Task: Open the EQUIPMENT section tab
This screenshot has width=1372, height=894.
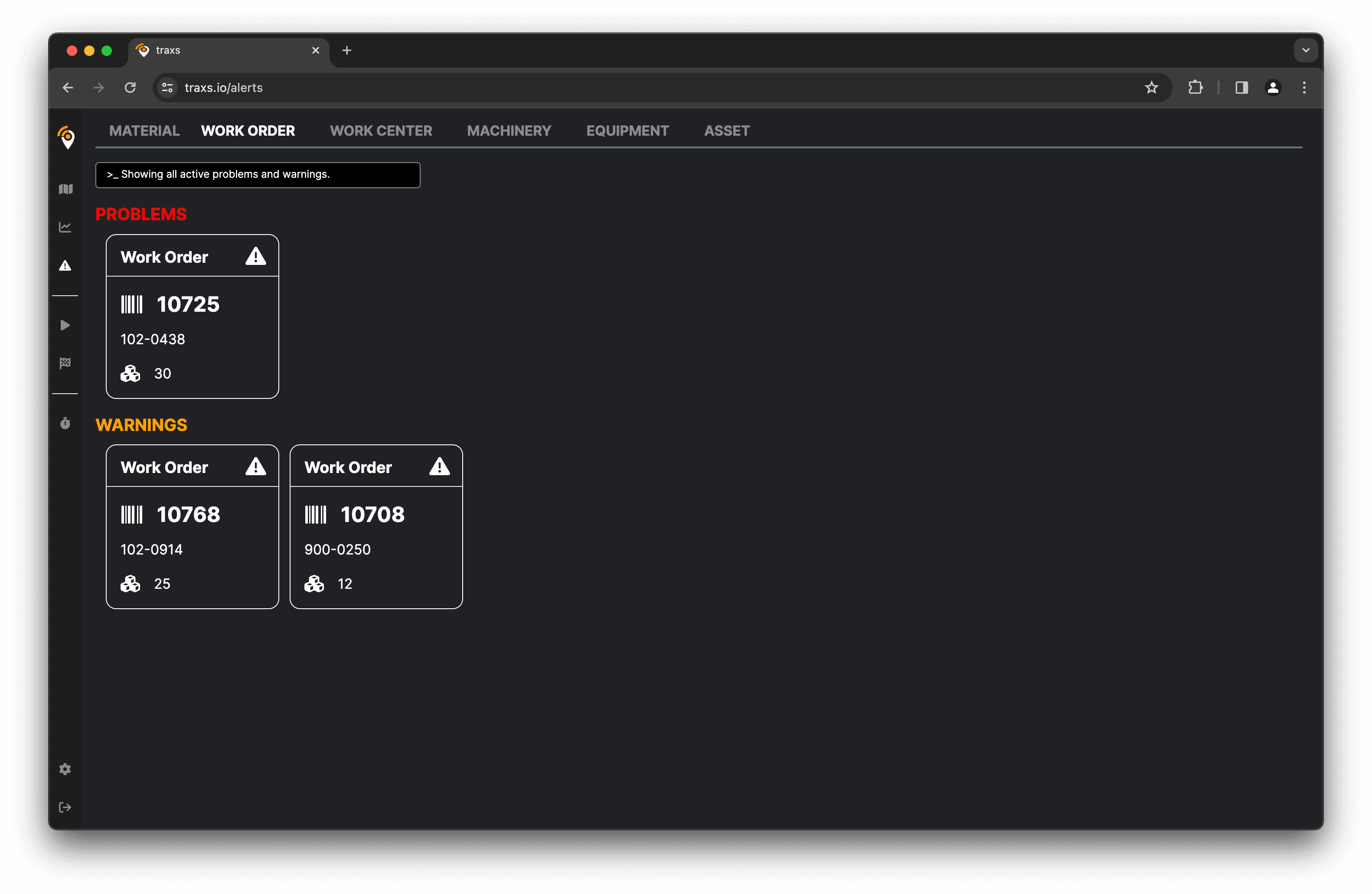Action: pyautogui.click(x=627, y=130)
